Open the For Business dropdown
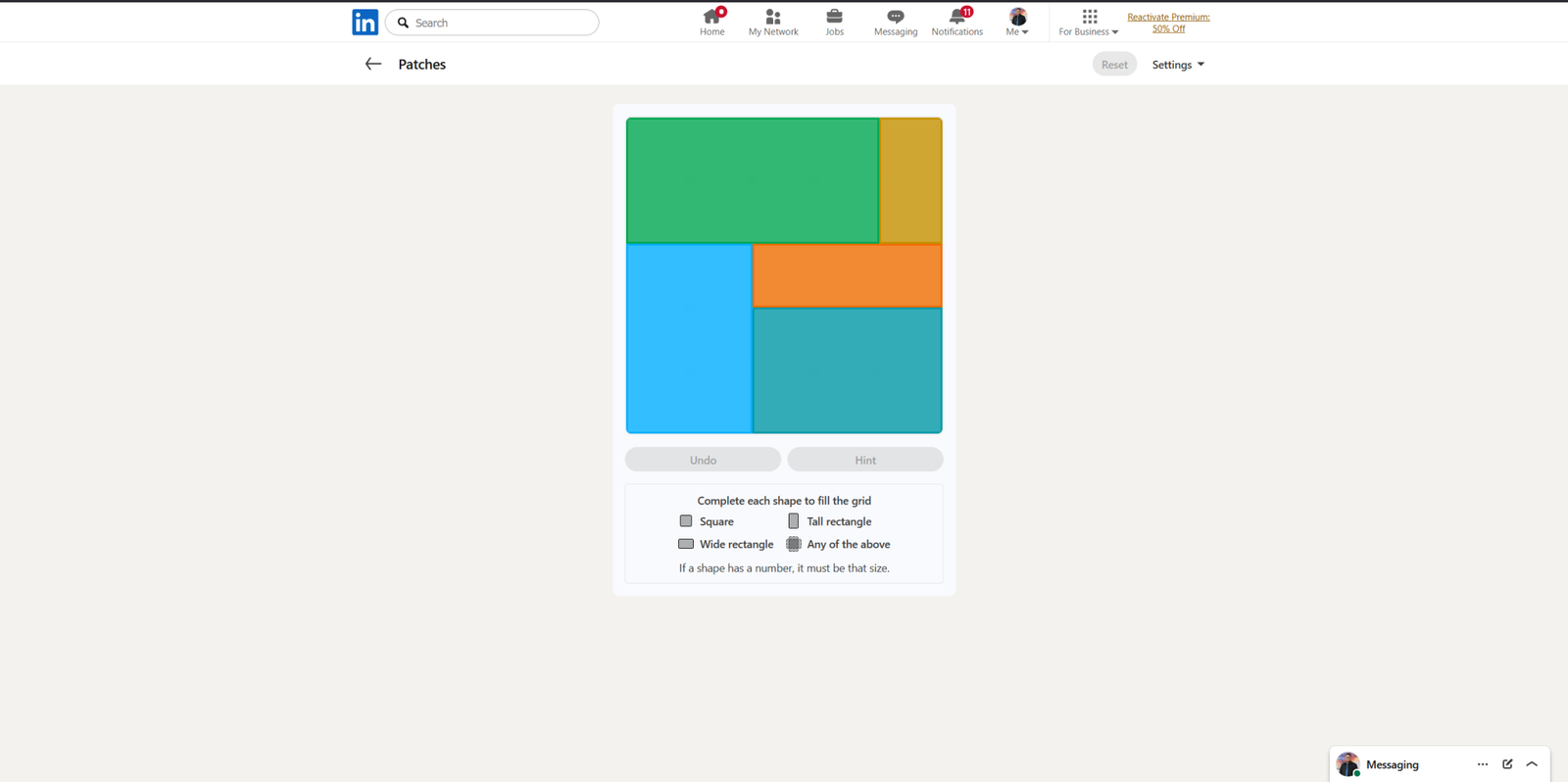Image resolution: width=1568 pixels, height=782 pixels. click(1088, 22)
